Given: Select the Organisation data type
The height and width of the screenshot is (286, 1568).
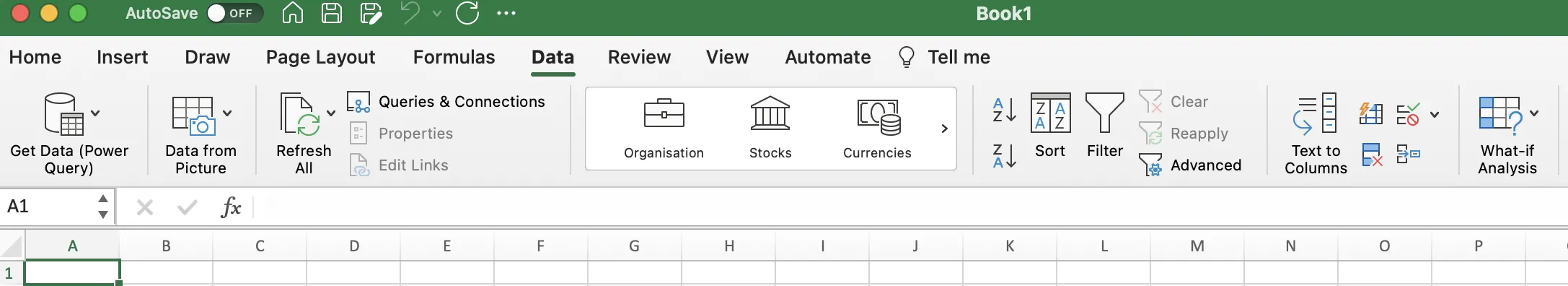Looking at the screenshot, I should [x=664, y=129].
